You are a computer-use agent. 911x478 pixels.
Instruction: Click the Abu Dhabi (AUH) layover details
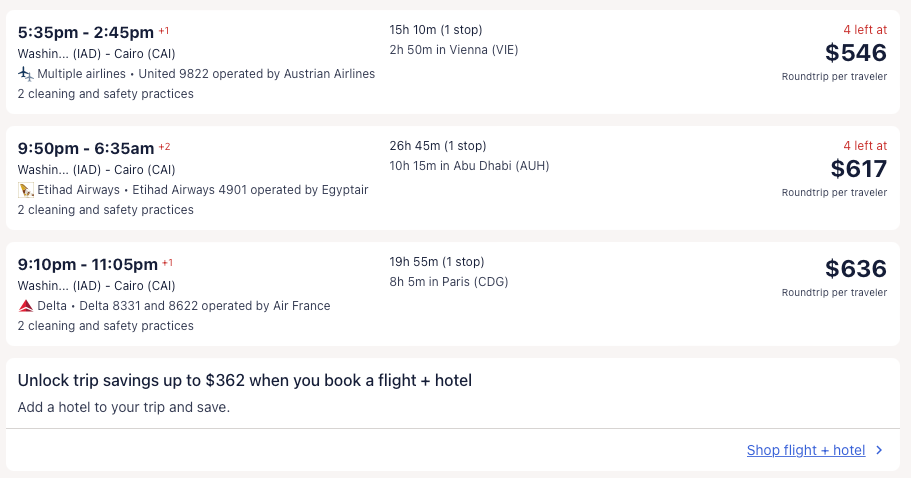[469, 166]
